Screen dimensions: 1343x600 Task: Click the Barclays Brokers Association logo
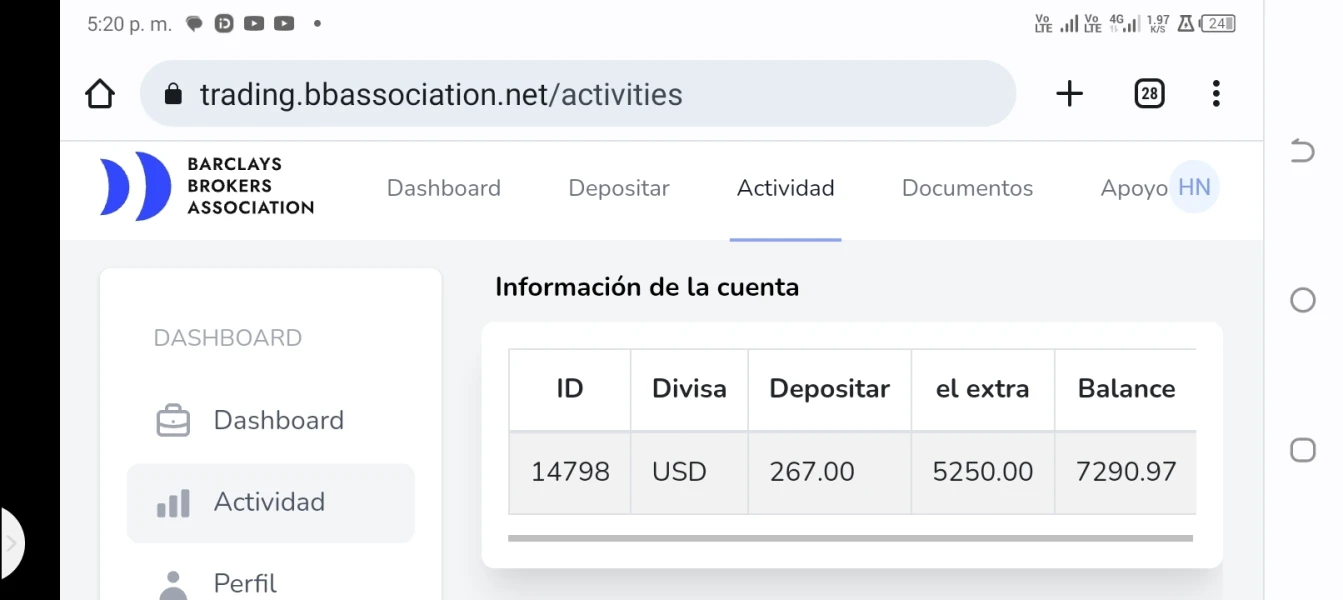point(207,186)
